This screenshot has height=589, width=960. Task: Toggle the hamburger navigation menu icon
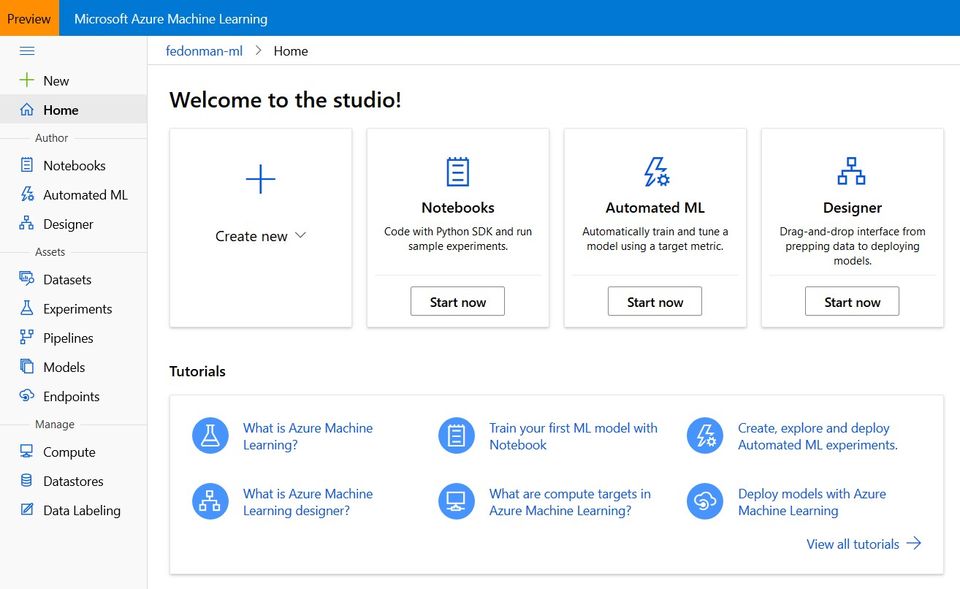click(27, 51)
